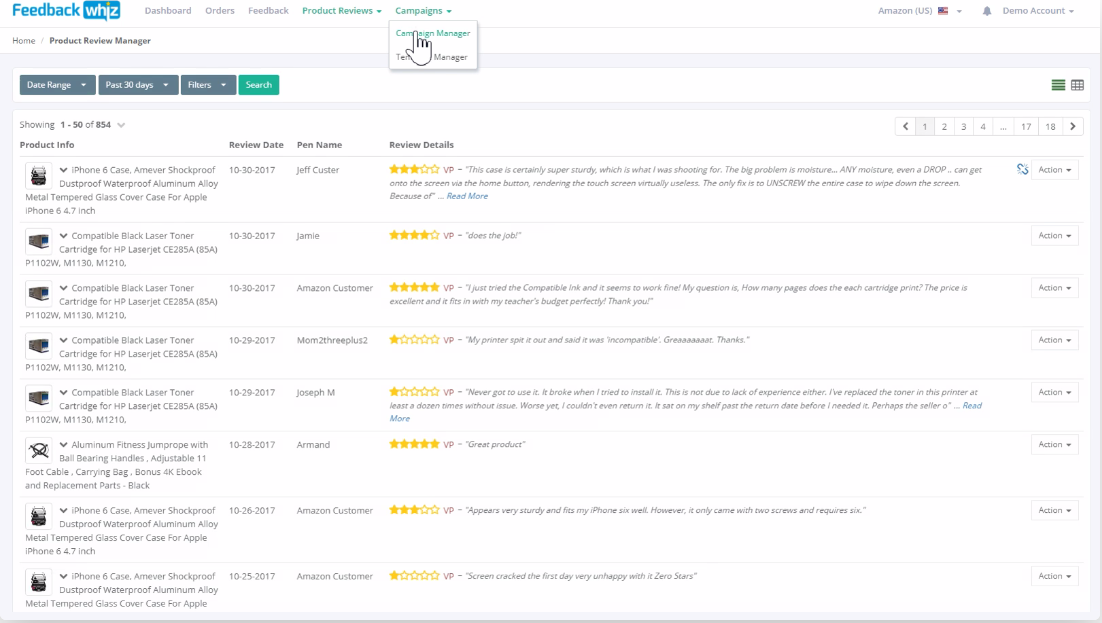The height and width of the screenshot is (623, 1102).
Task: Open the jumprope product thumbnail
Action: [39, 450]
